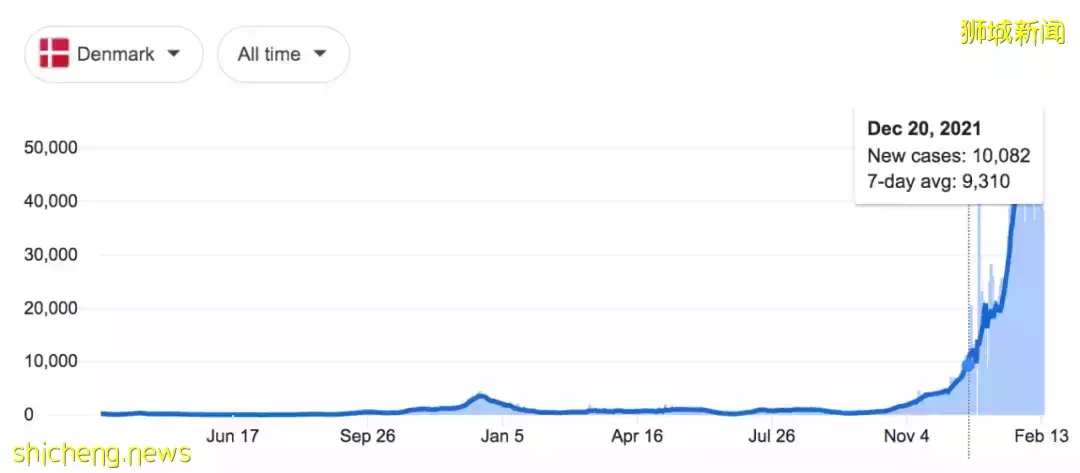
Task: Click the shicheng.news watermark link
Action: click(96, 455)
